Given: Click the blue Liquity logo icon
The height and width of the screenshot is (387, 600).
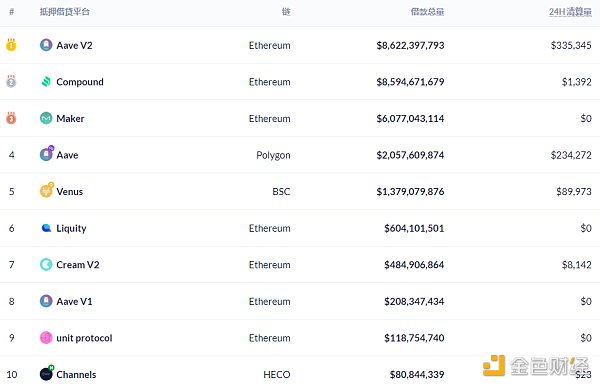Looking at the screenshot, I should coord(46,228).
